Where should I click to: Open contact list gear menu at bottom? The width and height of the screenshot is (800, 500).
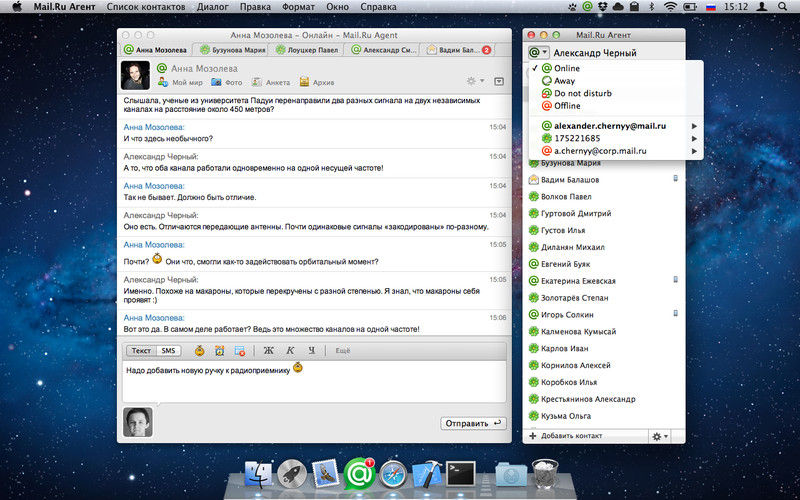[660, 436]
